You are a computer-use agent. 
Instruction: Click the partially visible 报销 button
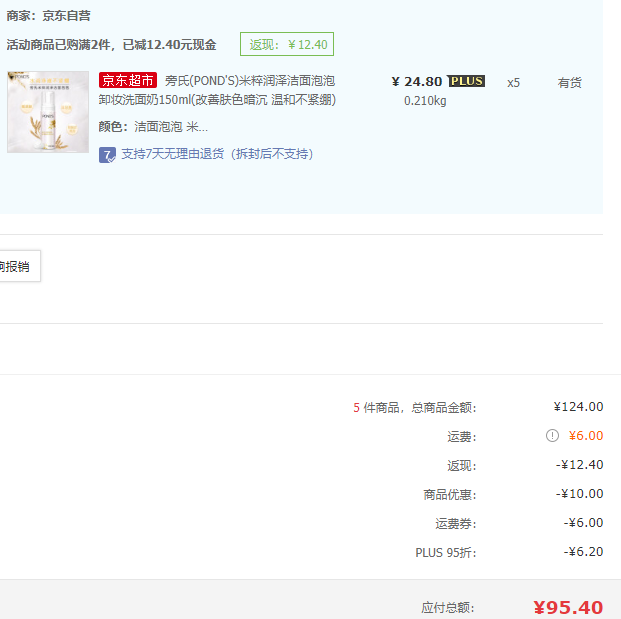click(18, 266)
